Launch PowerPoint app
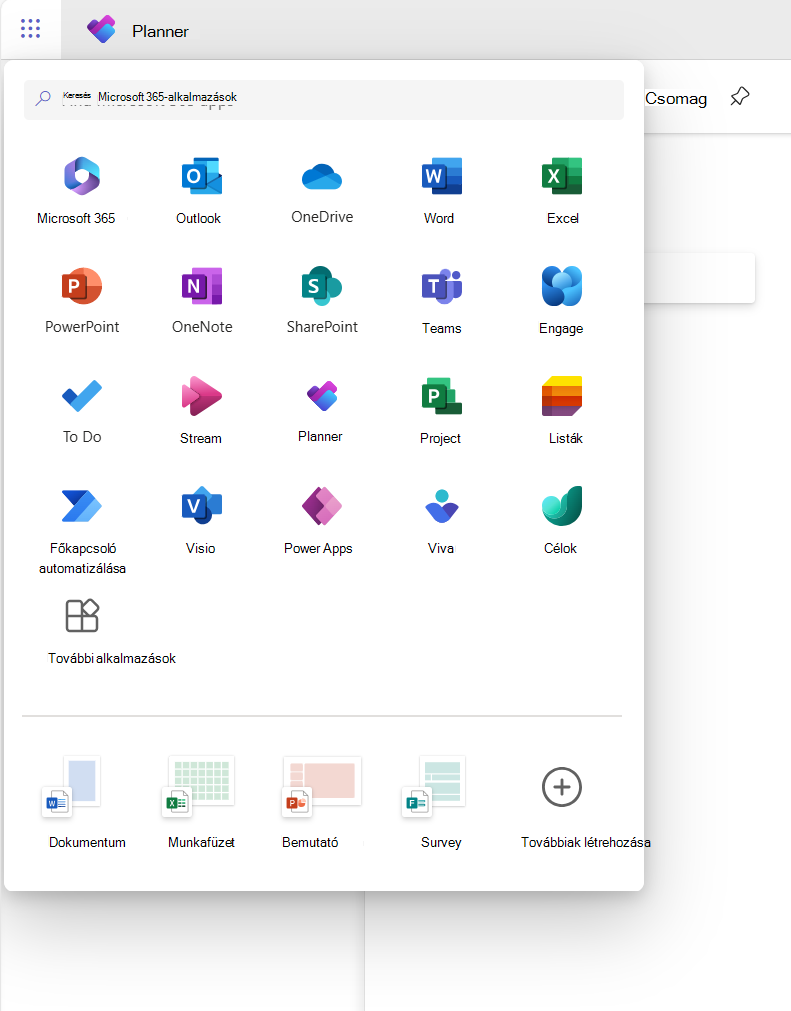Viewport: 791px width, 1011px height. [82, 300]
